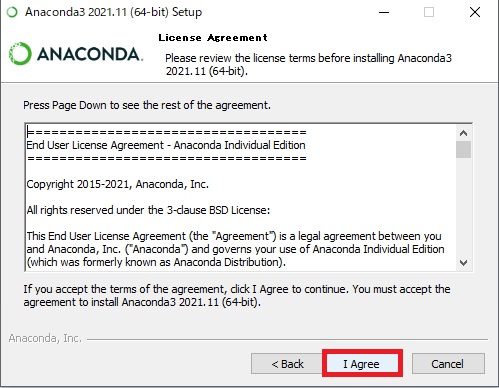
Task: Click the I Agree button
Action: (x=362, y=364)
